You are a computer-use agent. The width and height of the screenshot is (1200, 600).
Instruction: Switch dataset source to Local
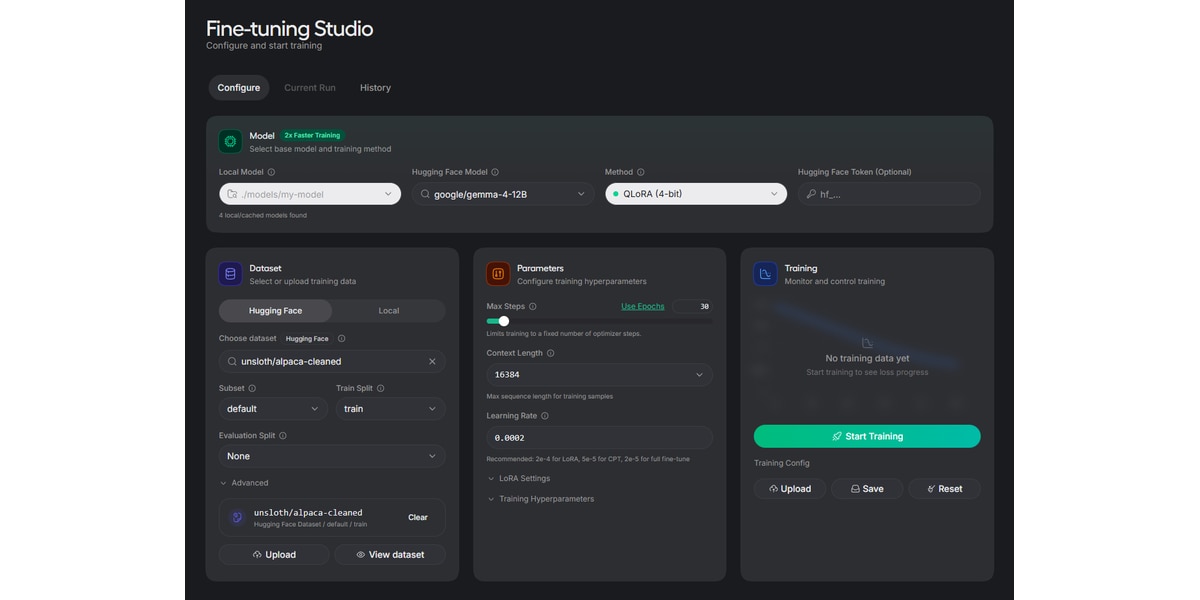[x=389, y=310]
